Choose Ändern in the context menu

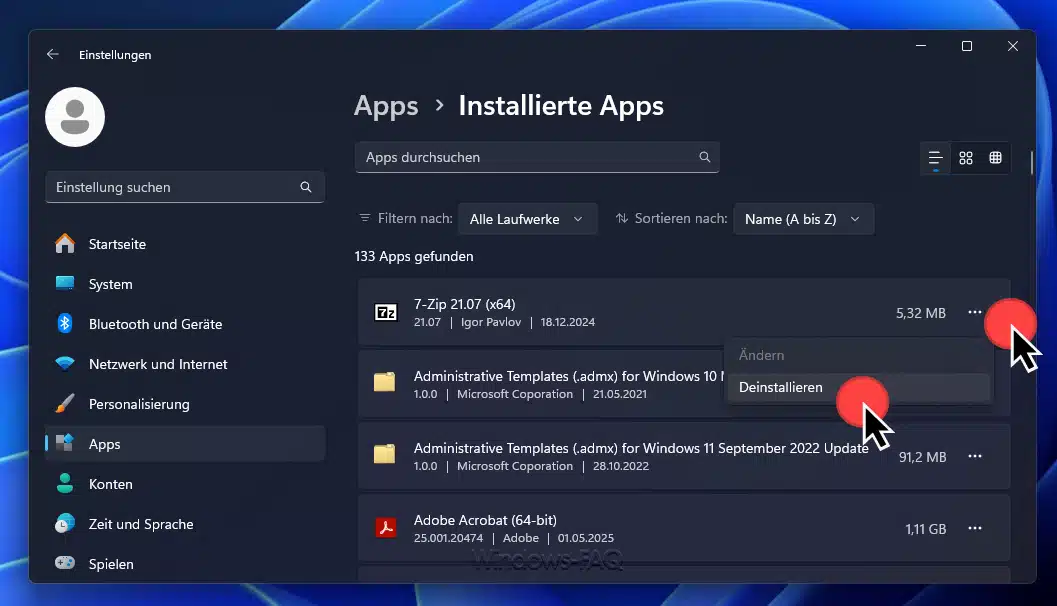click(x=762, y=355)
